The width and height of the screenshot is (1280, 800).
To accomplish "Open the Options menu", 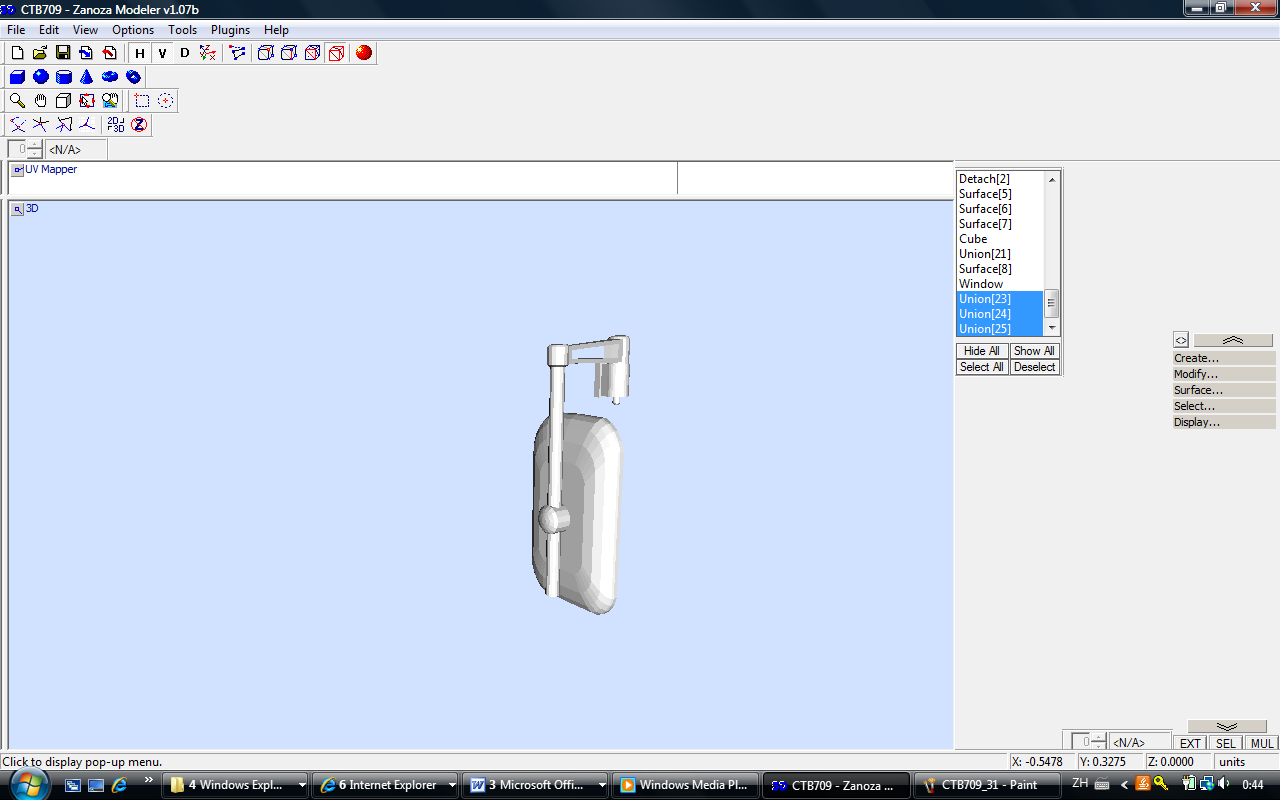I will pyautogui.click(x=133, y=30).
